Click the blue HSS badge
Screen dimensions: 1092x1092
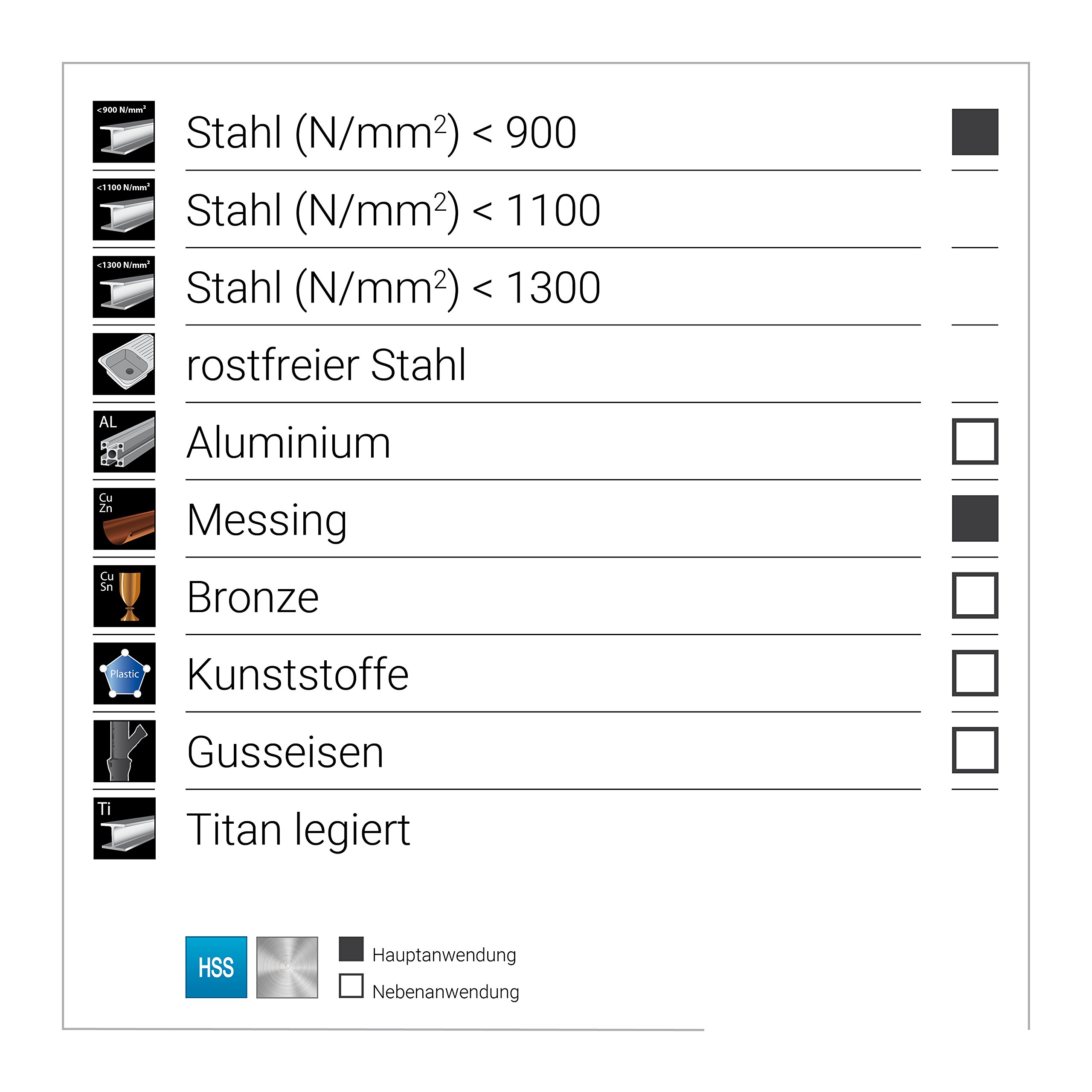click(216, 967)
